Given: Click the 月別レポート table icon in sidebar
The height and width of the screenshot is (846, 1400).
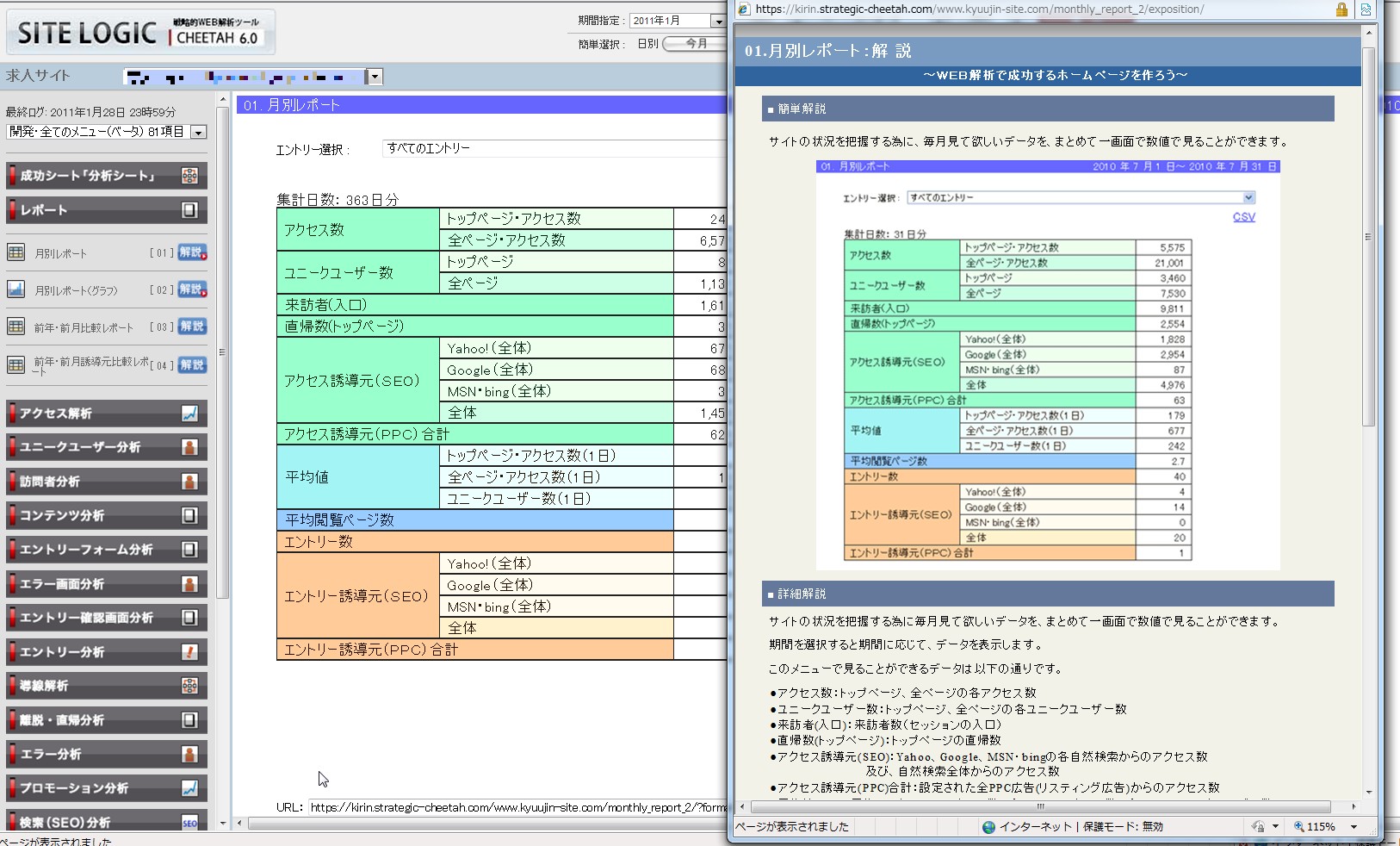Looking at the screenshot, I should tap(15, 253).
